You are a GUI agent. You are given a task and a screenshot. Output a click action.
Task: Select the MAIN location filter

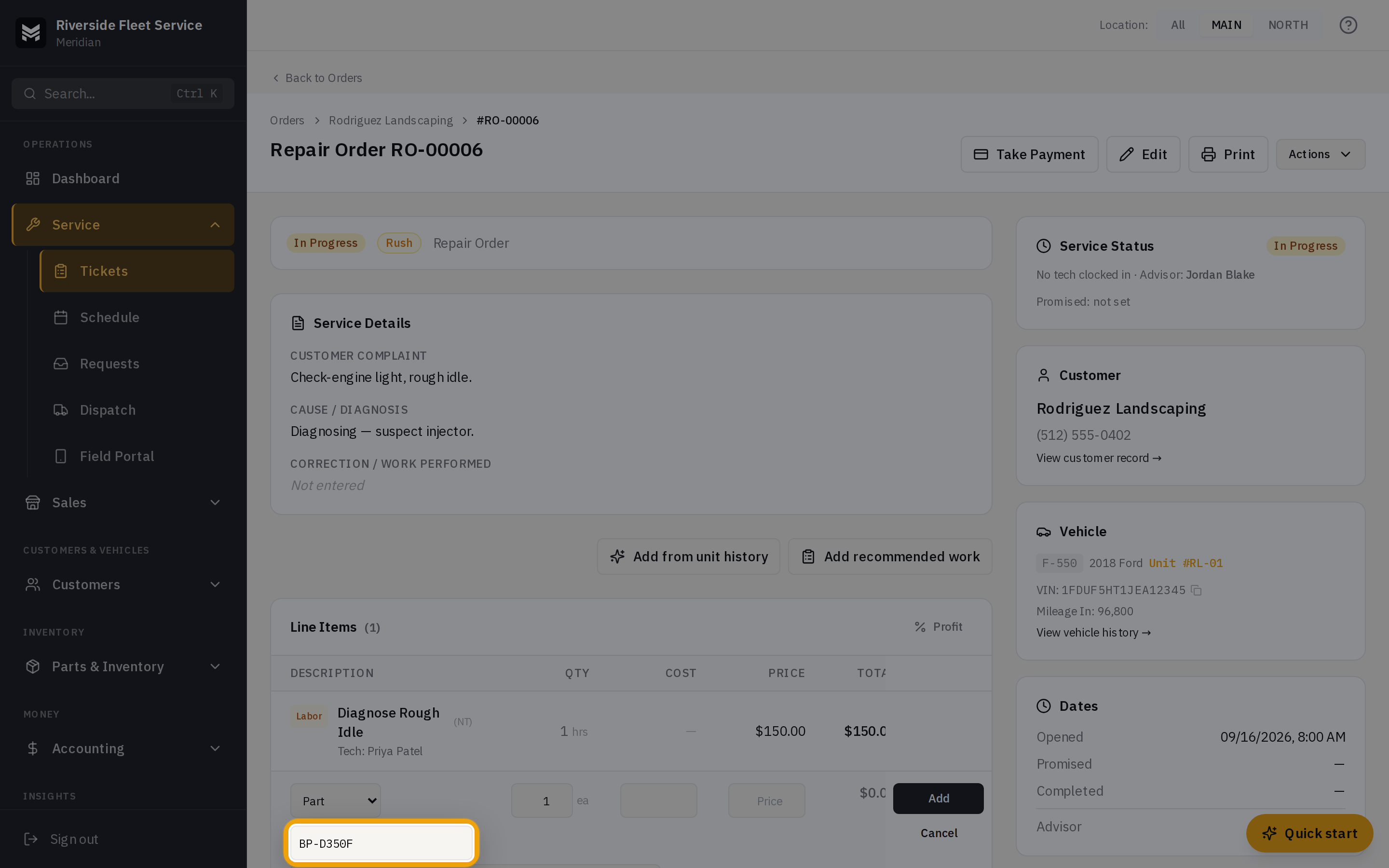(1226, 25)
